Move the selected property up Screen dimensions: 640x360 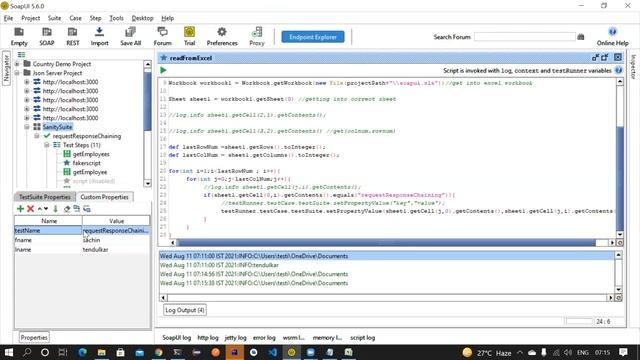(40, 209)
